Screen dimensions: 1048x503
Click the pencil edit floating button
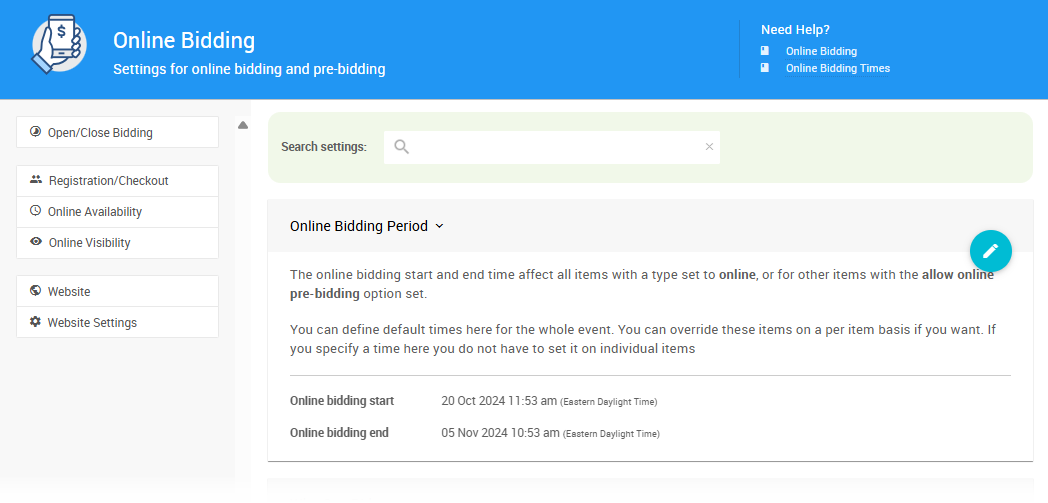(x=990, y=251)
